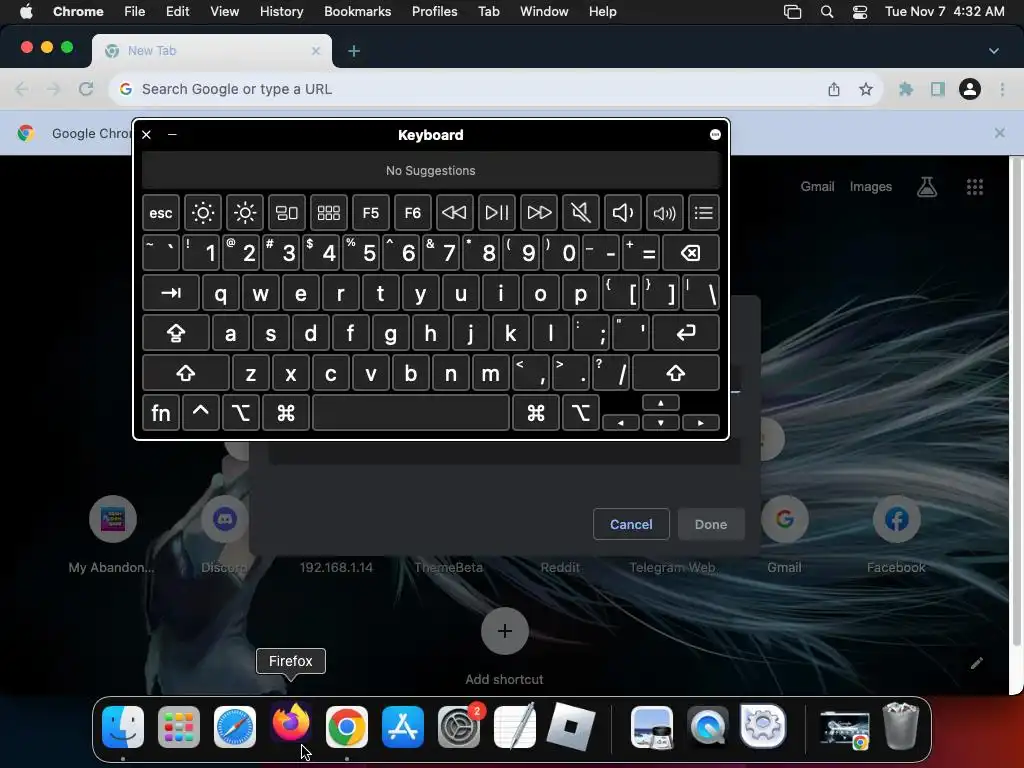Click the brightness down key
The image size is (1024, 768).
(202, 212)
